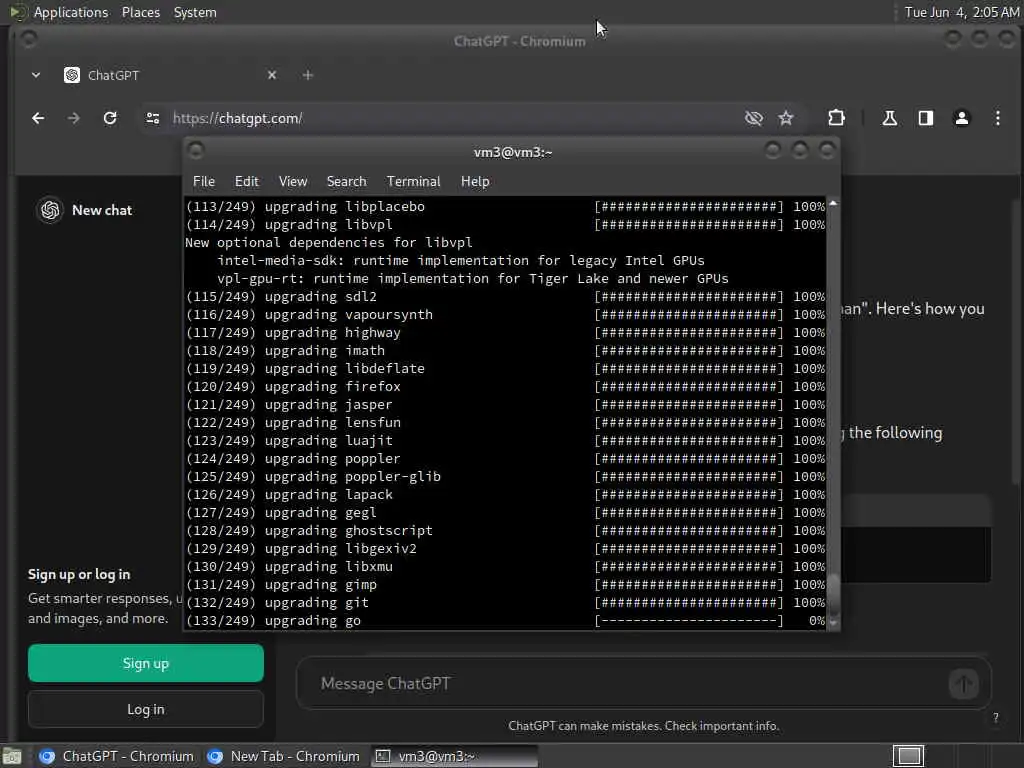This screenshot has width=1024, height=768.
Task: Open the System menu
Action: (x=195, y=12)
